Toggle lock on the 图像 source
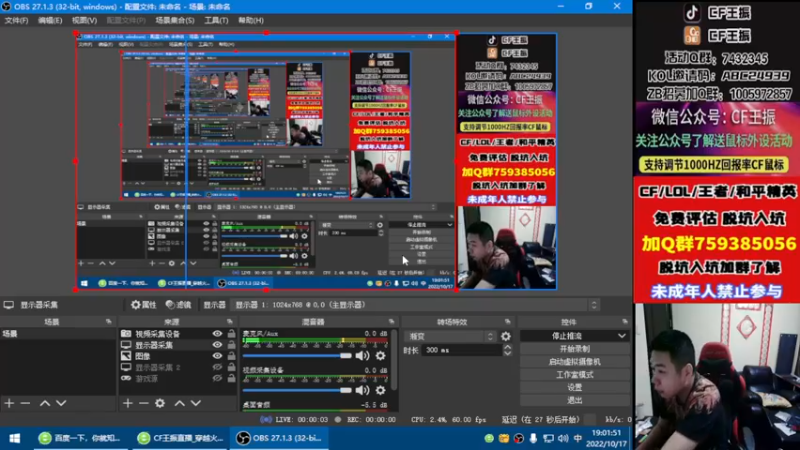800x450 pixels. point(231,356)
